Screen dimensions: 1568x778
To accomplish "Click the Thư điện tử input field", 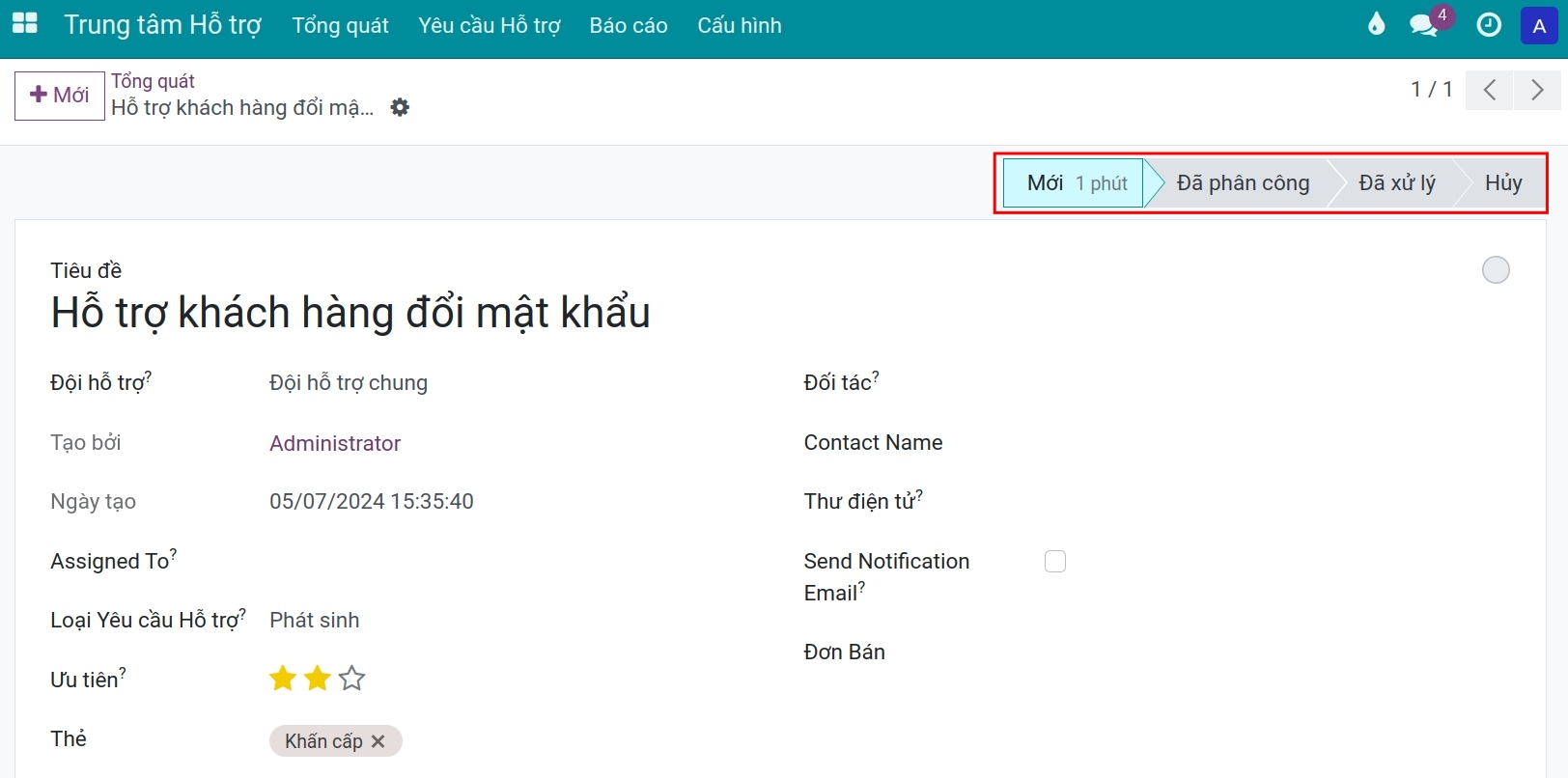I will click(x=1276, y=502).
